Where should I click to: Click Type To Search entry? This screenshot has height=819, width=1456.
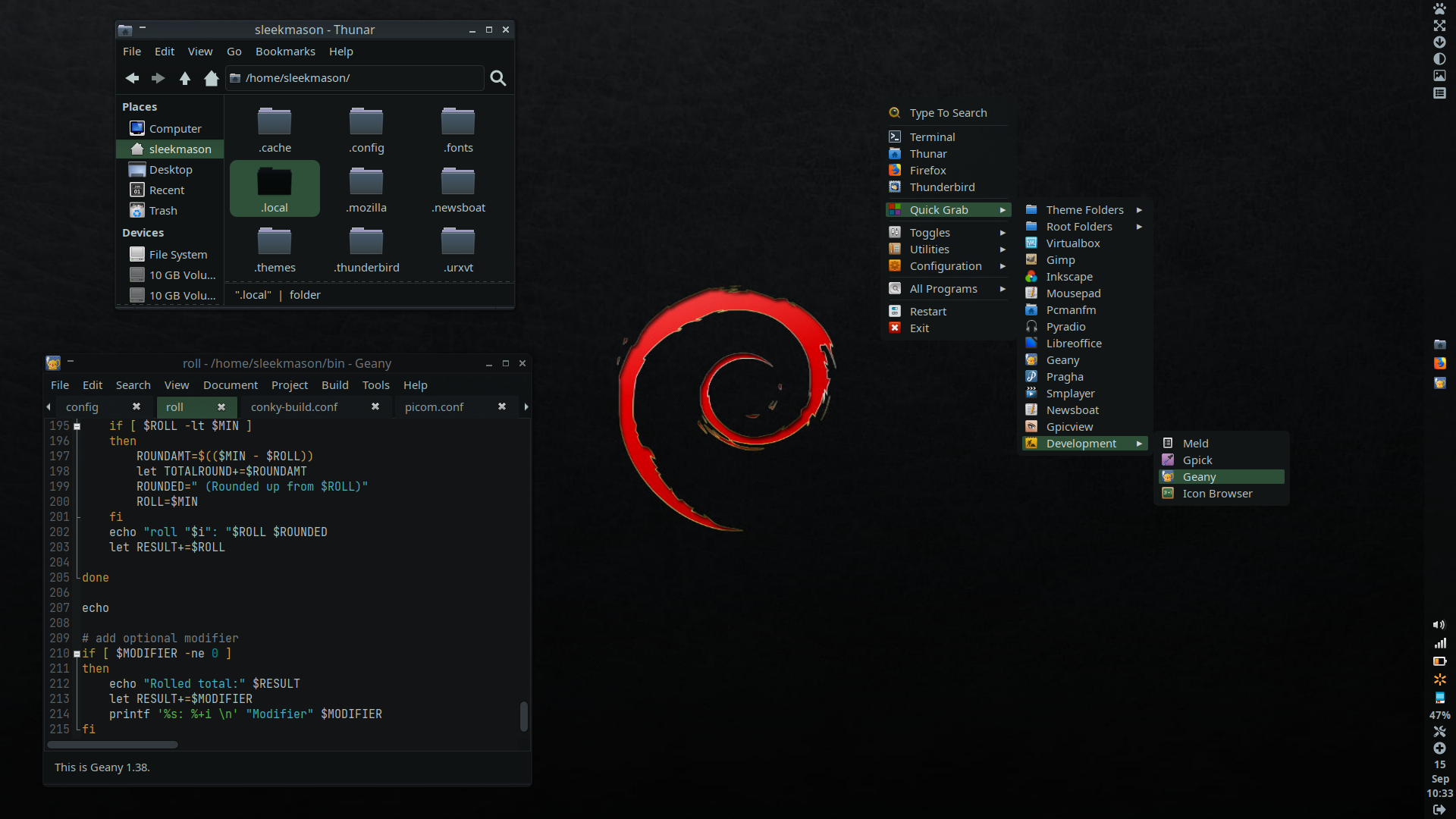click(x=948, y=113)
